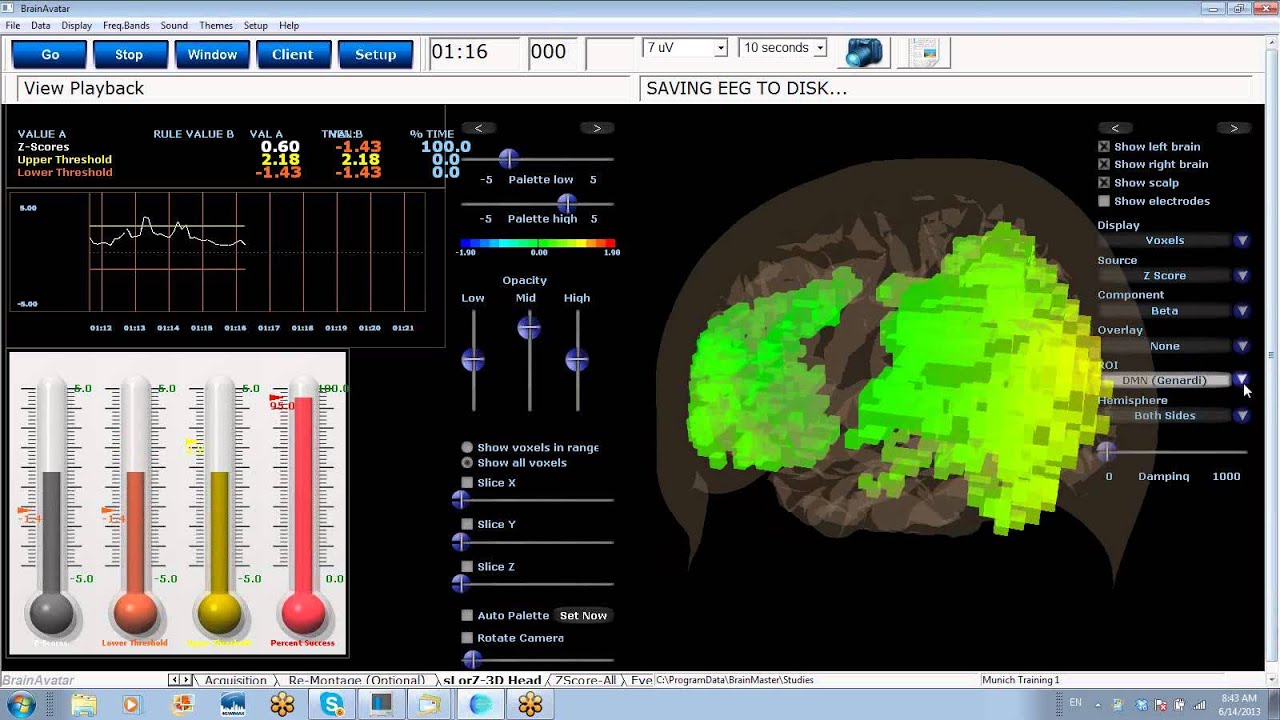1280x720 pixels.
Task: Click the media player taskbar icon
Action: coord(132,704)
